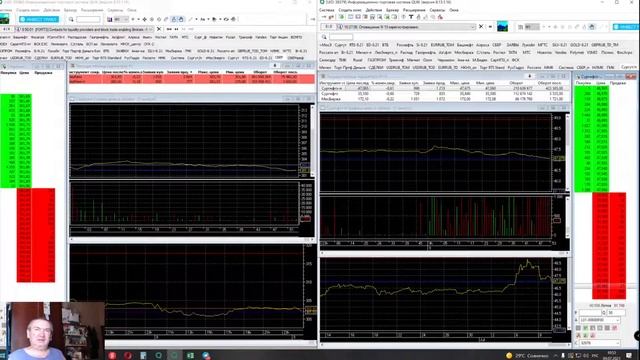The height and width of the screenshot is (360, 640).
Task: Open Создать окно menu in left window
Action: click(x=28, y=10)
